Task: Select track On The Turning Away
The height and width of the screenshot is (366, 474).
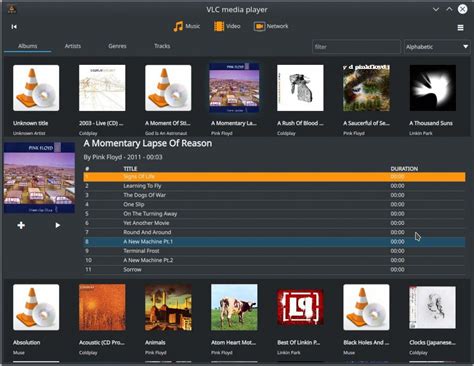Action: pos(274,214)
